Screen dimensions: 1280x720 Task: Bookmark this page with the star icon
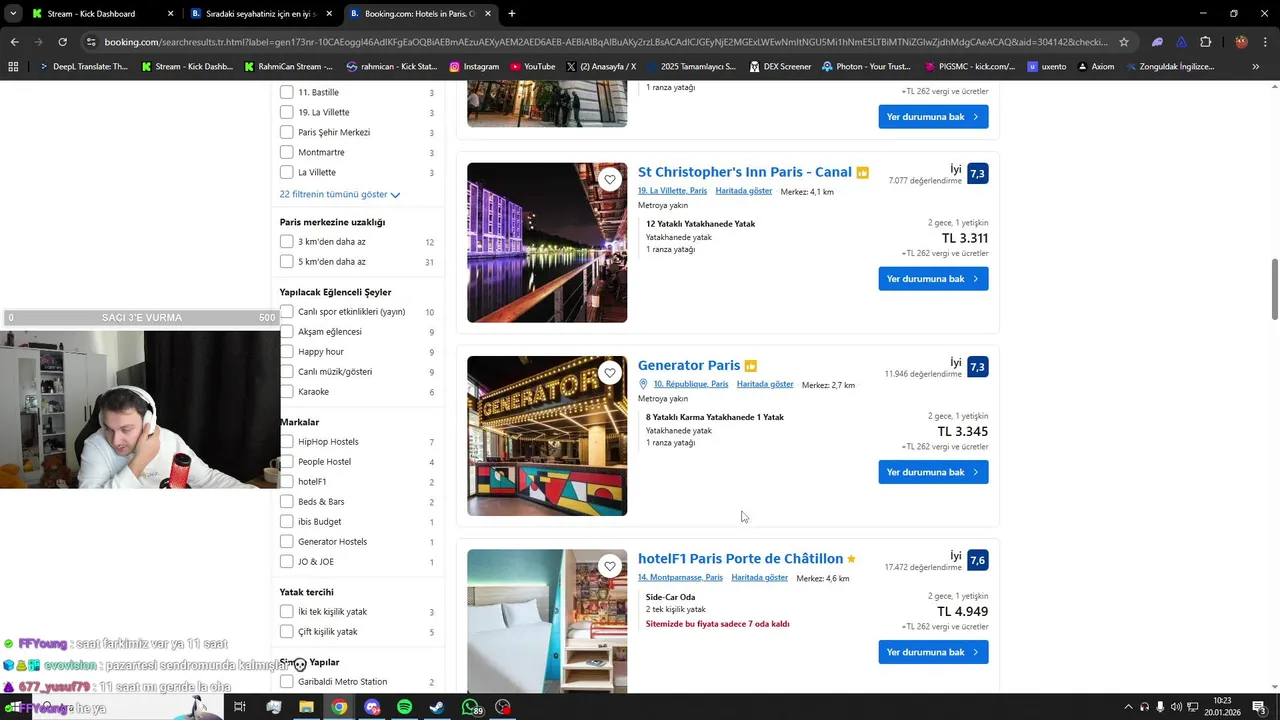pos(1124,42)
